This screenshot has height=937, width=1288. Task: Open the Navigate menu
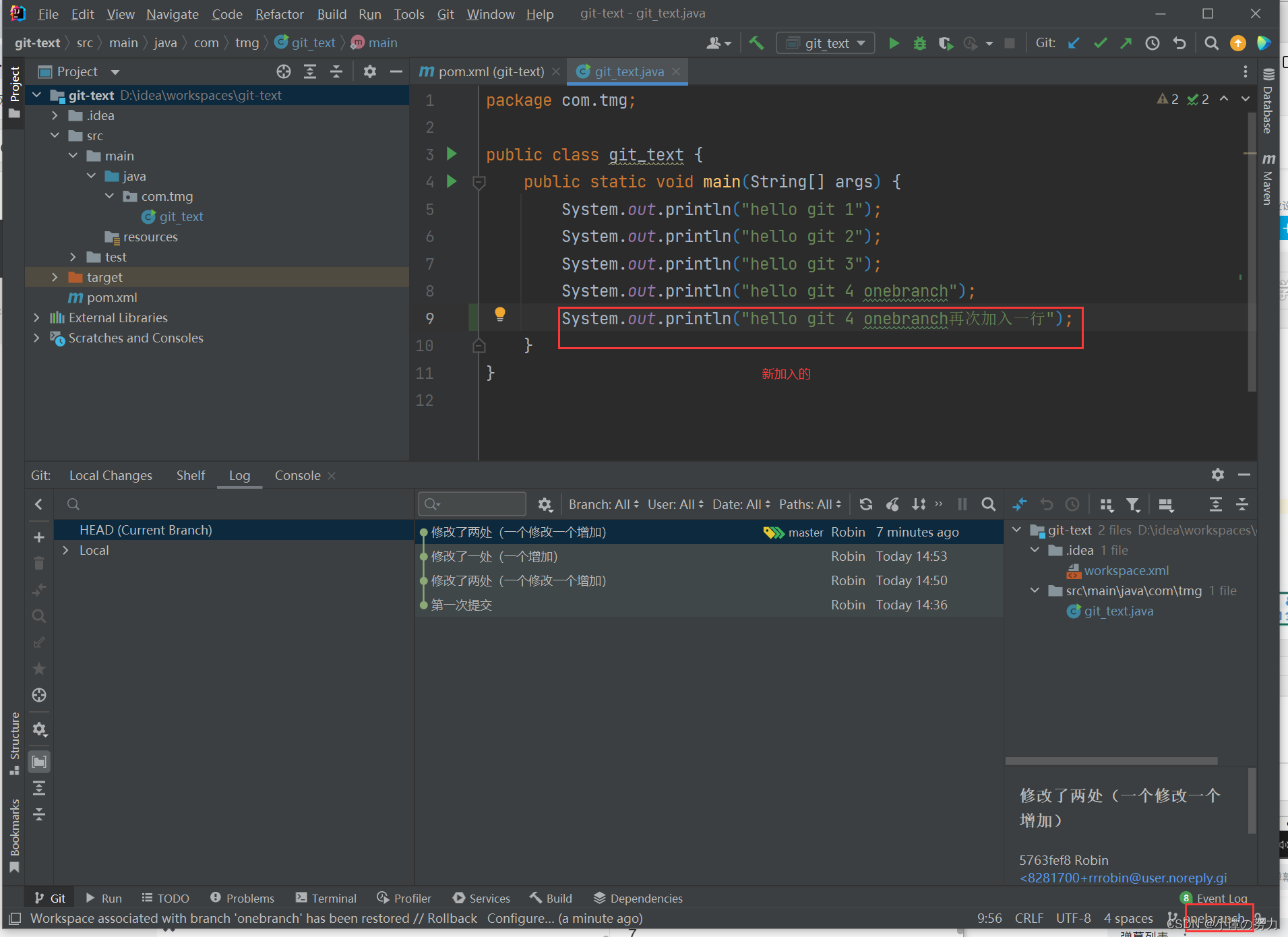click(173, 14)
